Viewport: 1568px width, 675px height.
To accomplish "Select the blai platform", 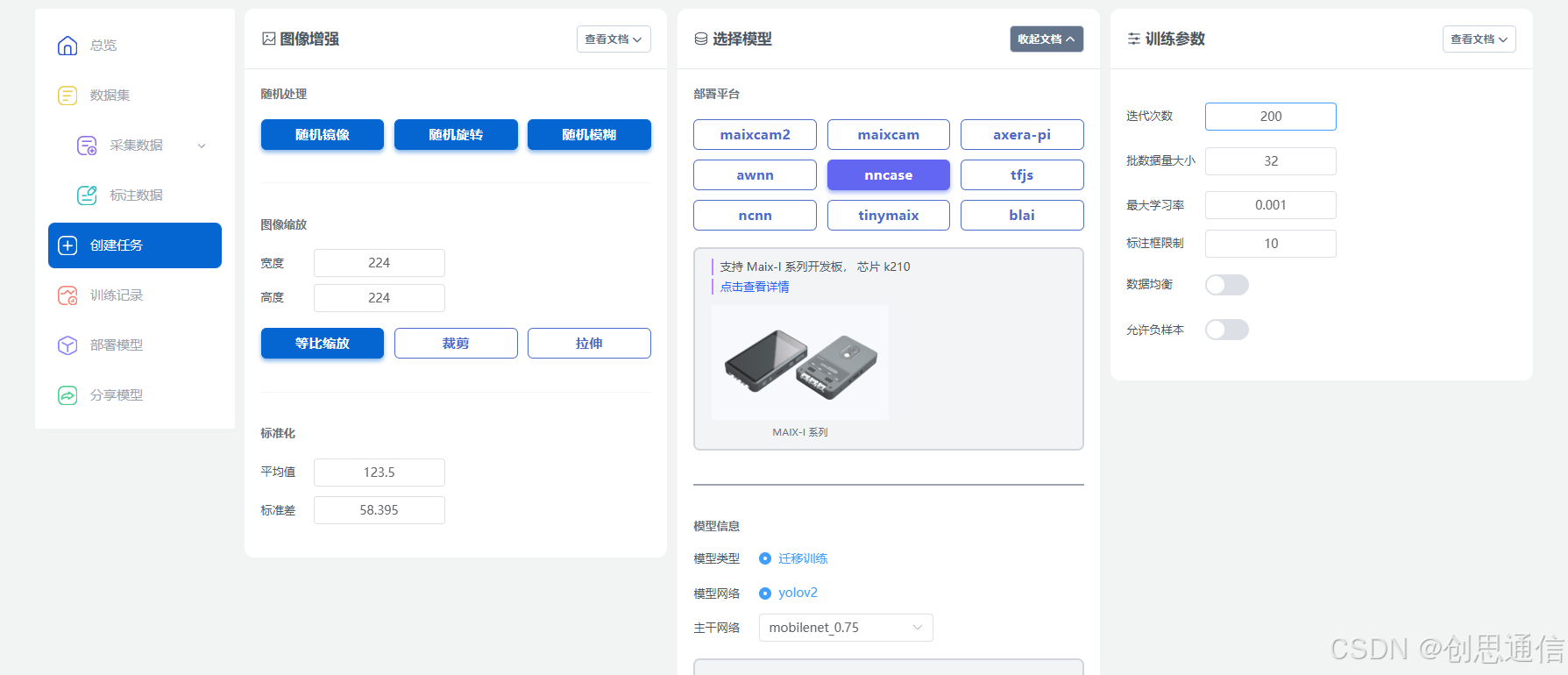I will 1022,216.
